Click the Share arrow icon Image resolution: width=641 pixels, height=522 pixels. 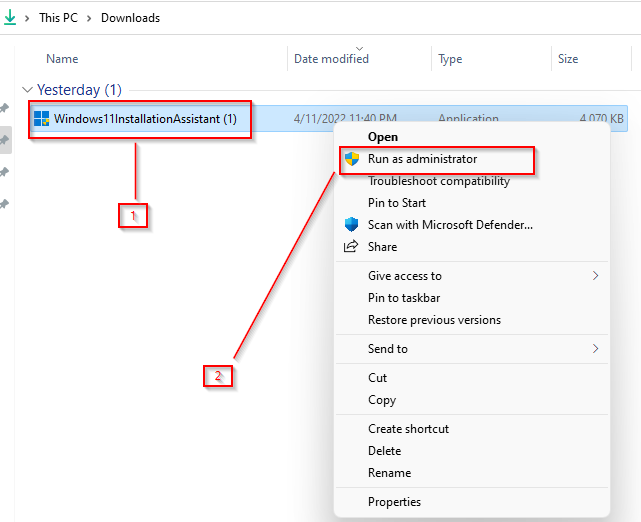351,247
